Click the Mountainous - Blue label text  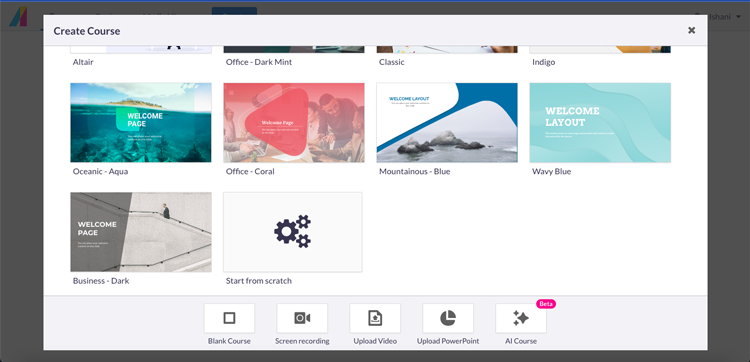(x=414, y=171)
